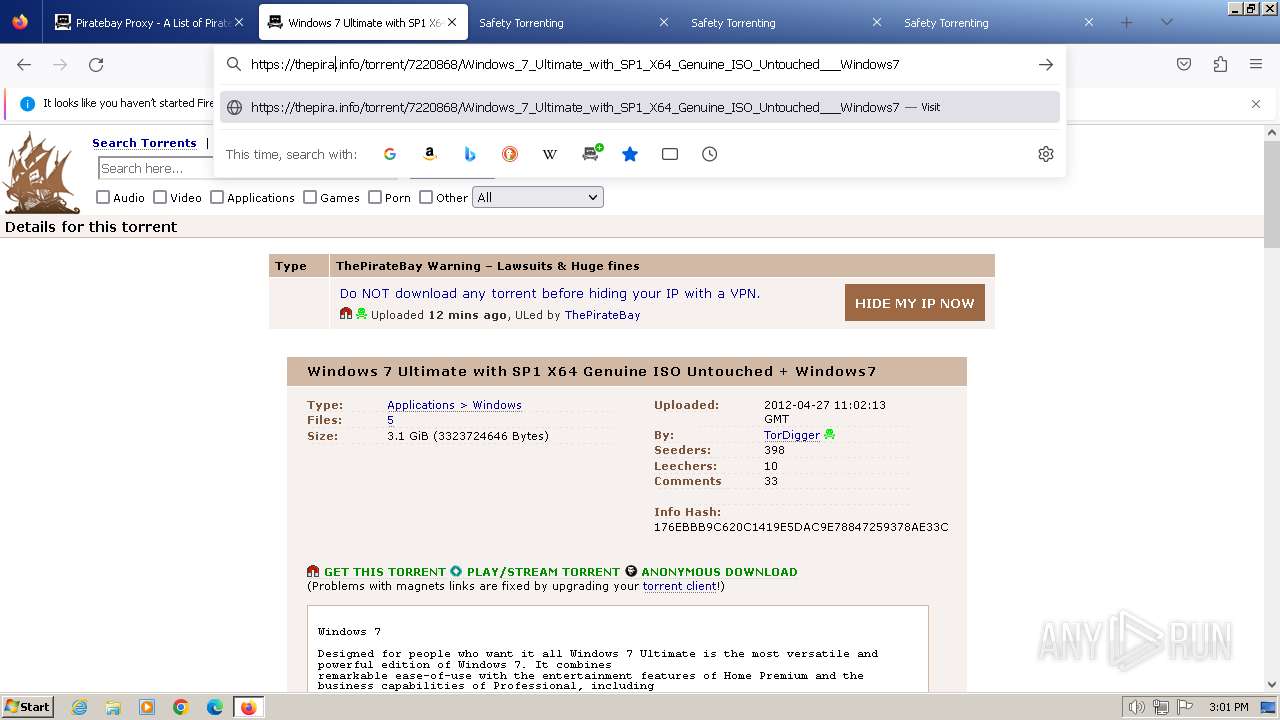The height and width of the screenshot is (720, 1280).
Task: Select DuckDuckGo search engine icon
Action: click(x=510, y=154)
